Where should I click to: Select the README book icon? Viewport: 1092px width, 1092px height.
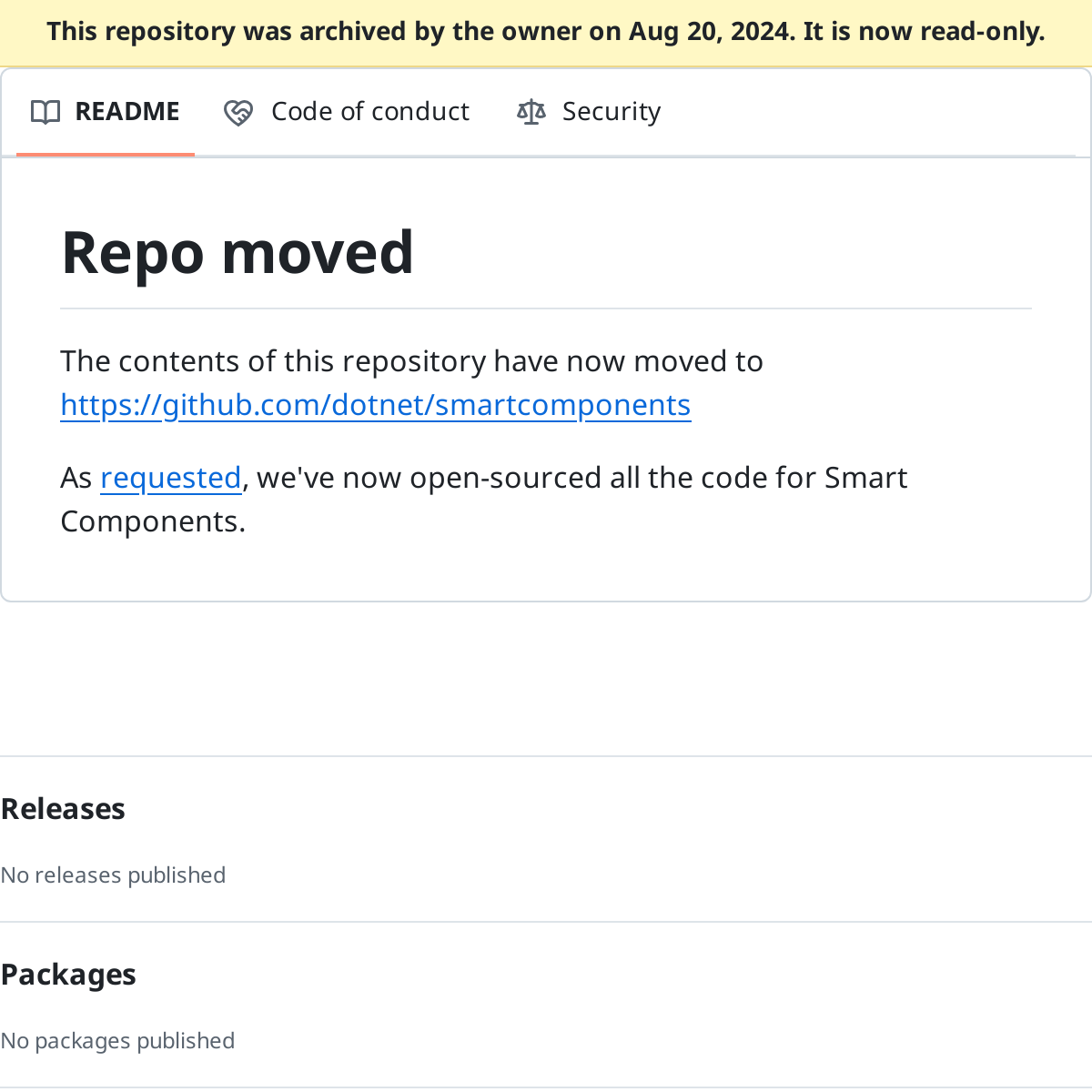pyautogui.click(x=45, y=111)
